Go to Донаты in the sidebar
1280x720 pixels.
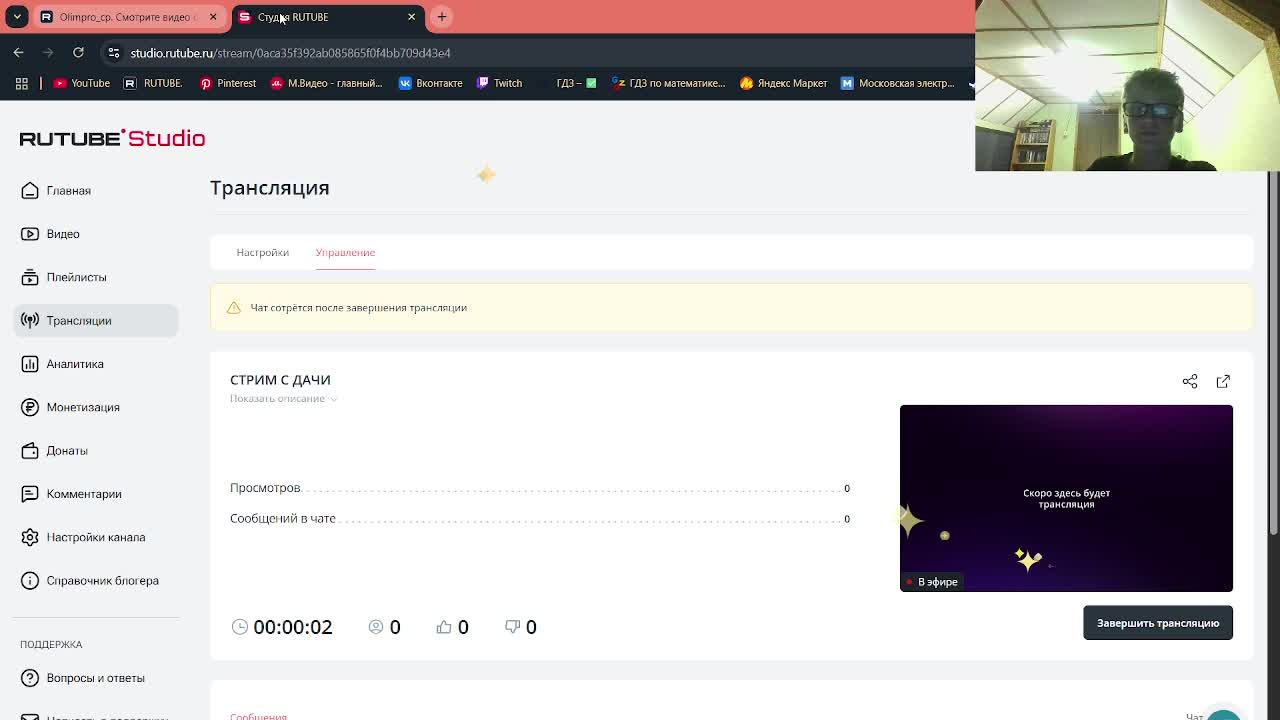tap(54, 450)
